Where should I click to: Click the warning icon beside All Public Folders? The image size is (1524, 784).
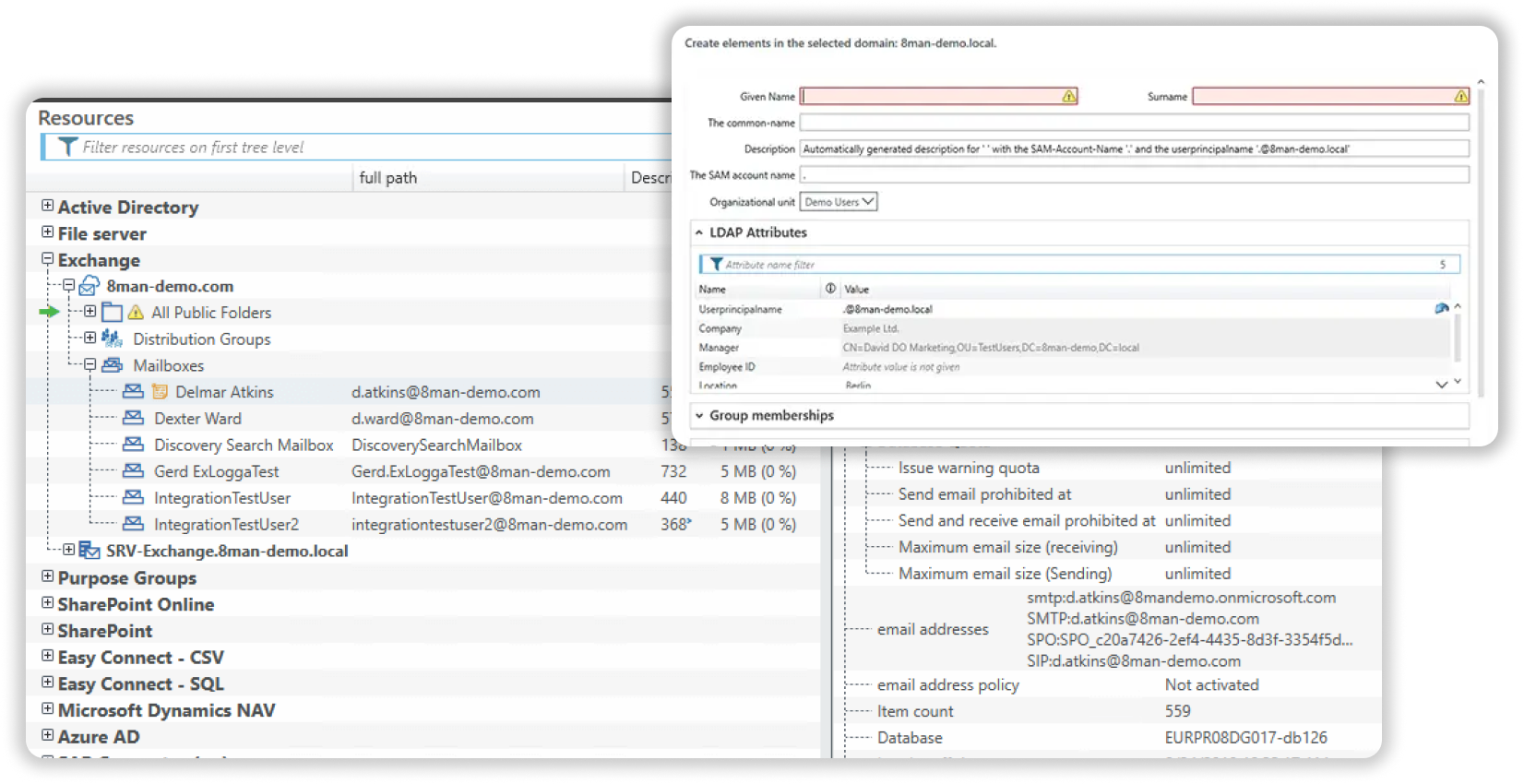(136, 312)
